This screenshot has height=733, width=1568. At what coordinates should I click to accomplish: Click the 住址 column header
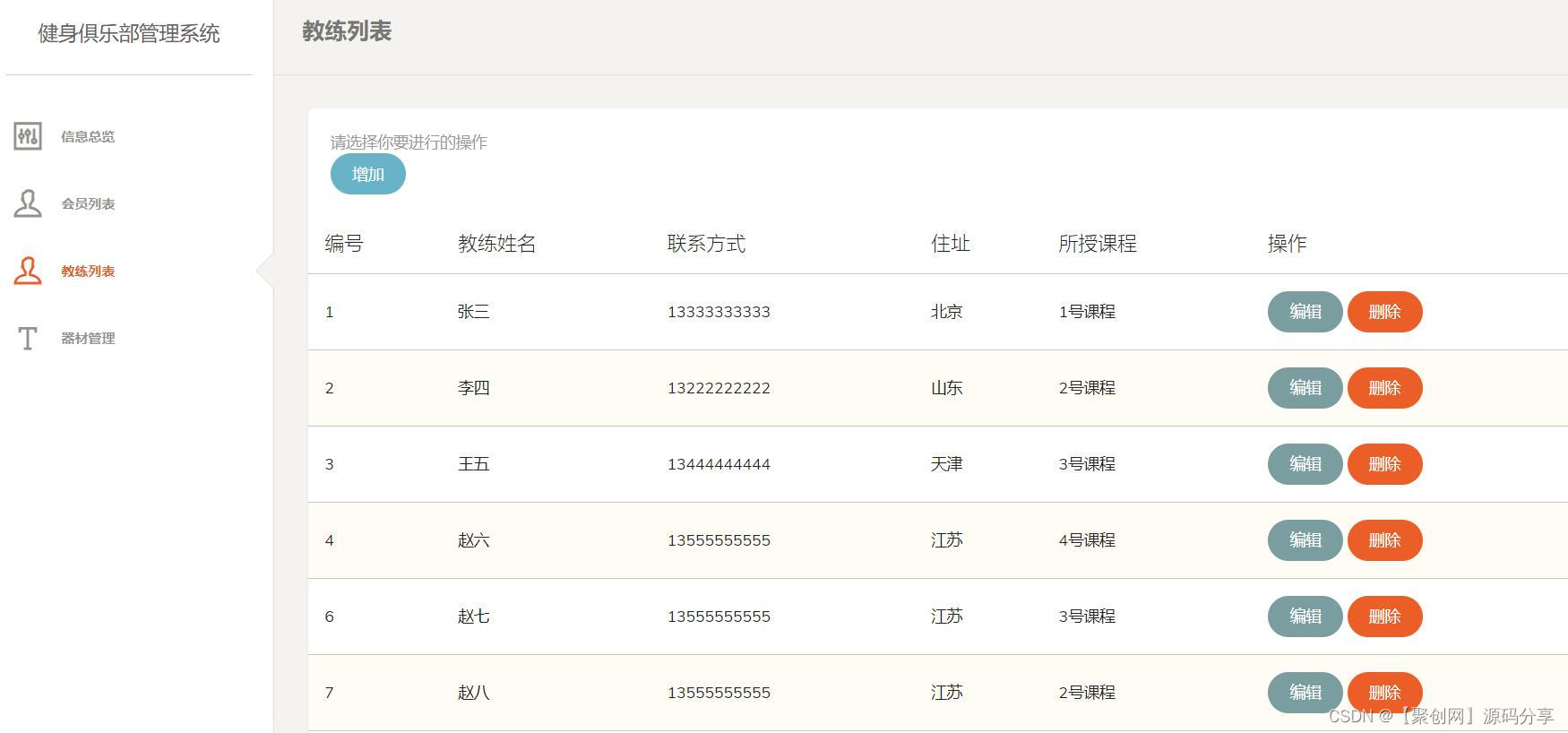[951, 244]
